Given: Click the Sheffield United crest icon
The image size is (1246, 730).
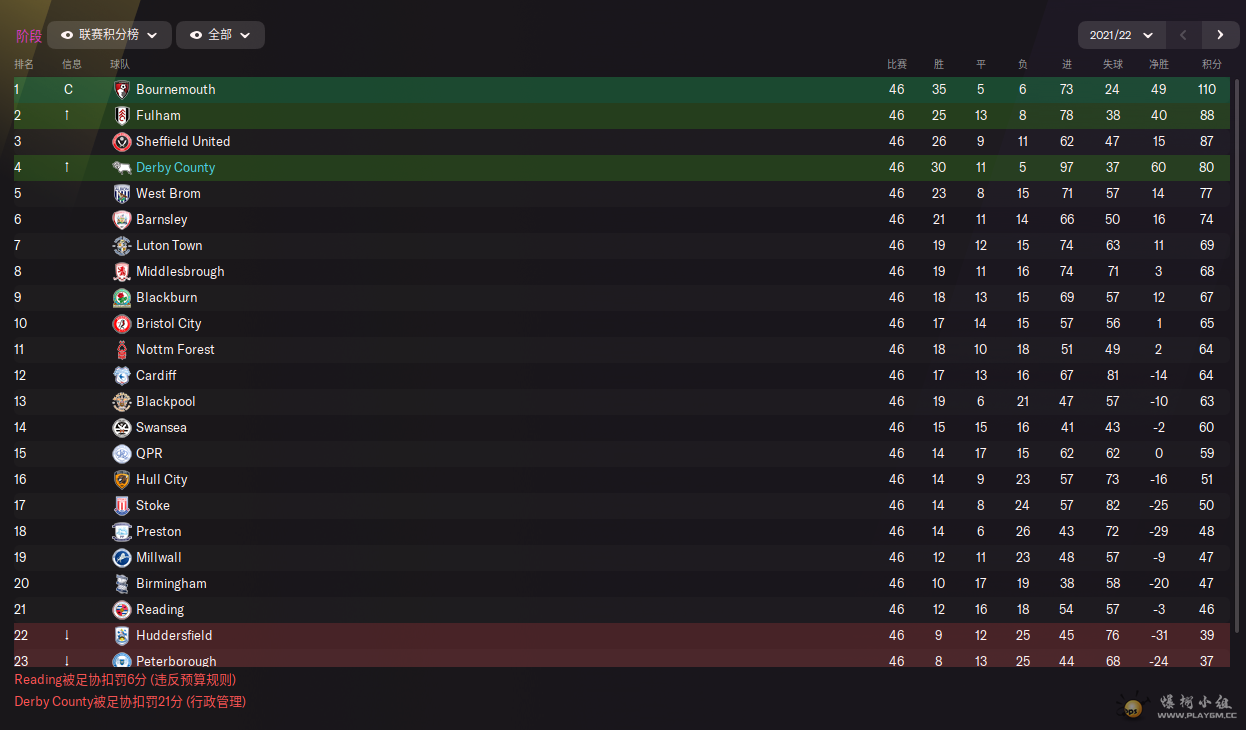Looking at the screenshot, I should point(122,141).
